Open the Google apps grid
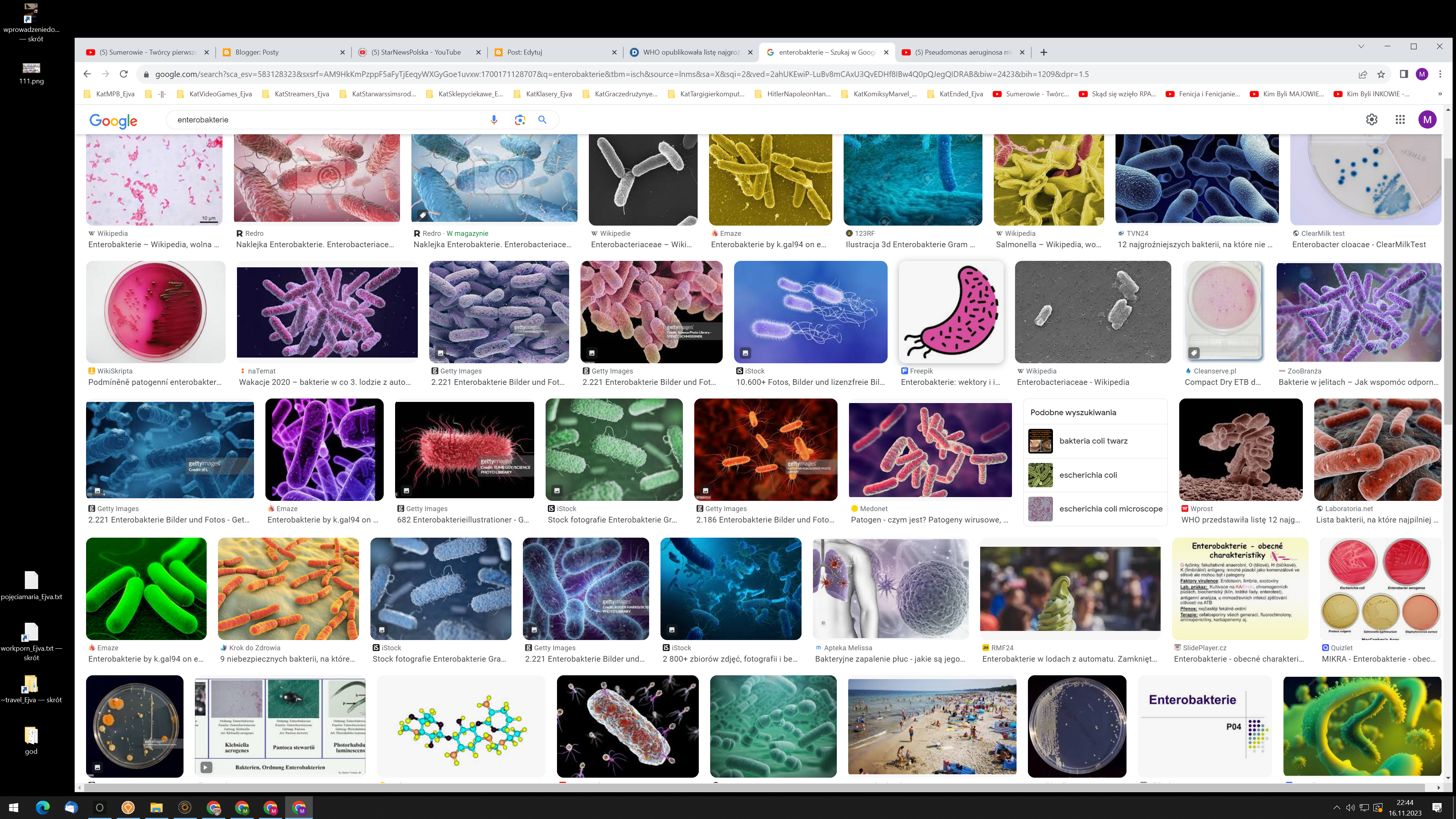Screen dimensions: 1456x819 [1400, 120]
